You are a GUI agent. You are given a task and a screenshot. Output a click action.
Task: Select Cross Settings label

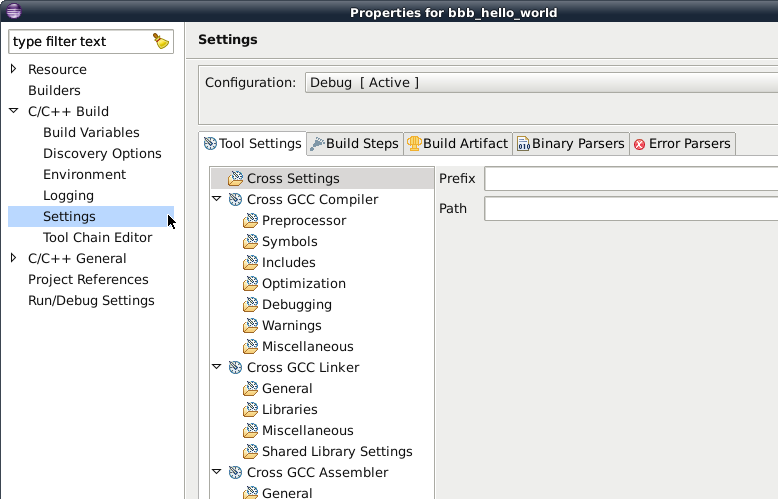click(x=293, y=179)
